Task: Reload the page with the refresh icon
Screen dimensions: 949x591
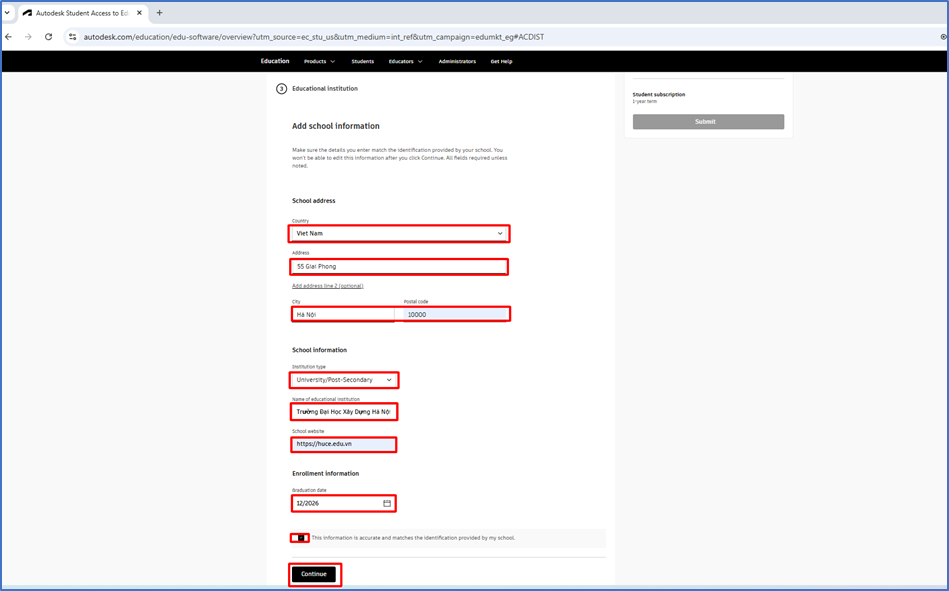Action: tap(48, 37)
